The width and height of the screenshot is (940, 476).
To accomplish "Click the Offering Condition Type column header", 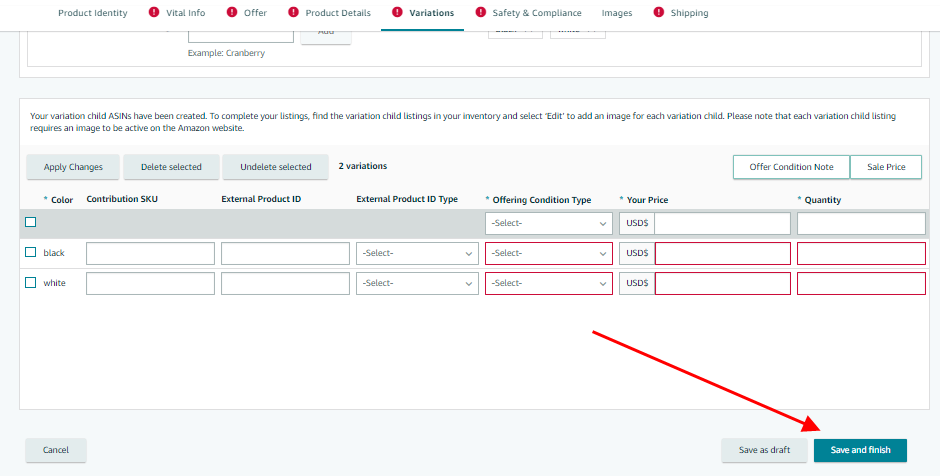I will pos(542,200).
